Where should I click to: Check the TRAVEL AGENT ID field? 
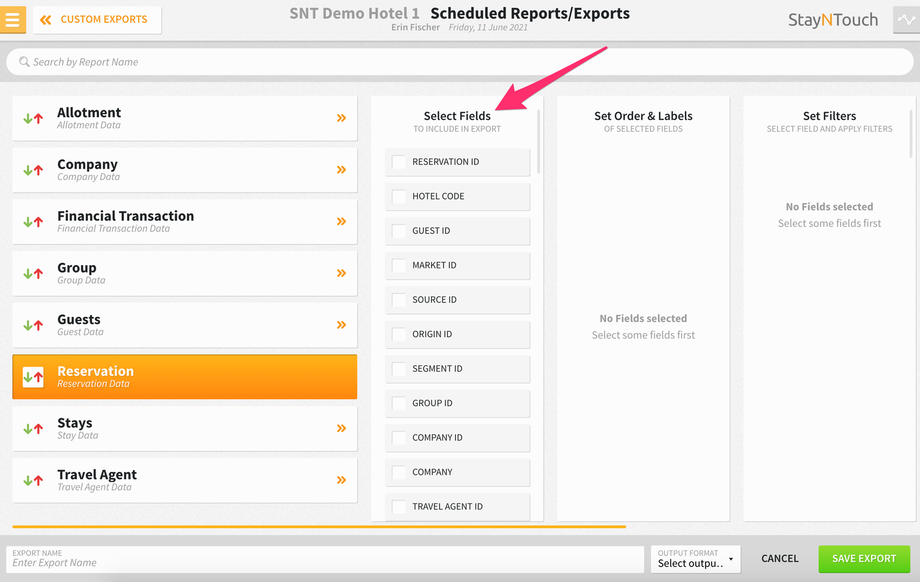pyautogui.click(x=399, y=507)
